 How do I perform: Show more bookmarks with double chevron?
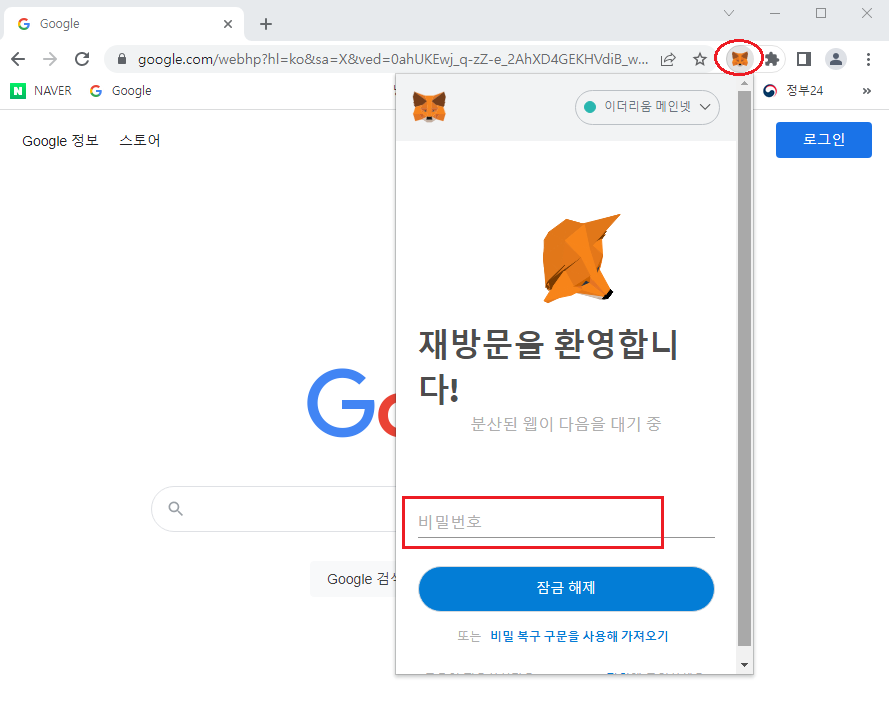point(866,91)
